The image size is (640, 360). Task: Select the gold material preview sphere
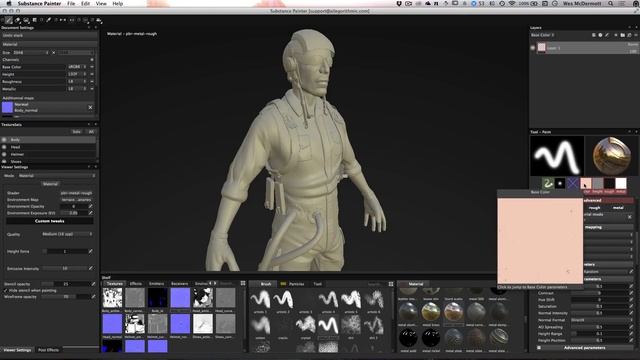tap(611, 156)
